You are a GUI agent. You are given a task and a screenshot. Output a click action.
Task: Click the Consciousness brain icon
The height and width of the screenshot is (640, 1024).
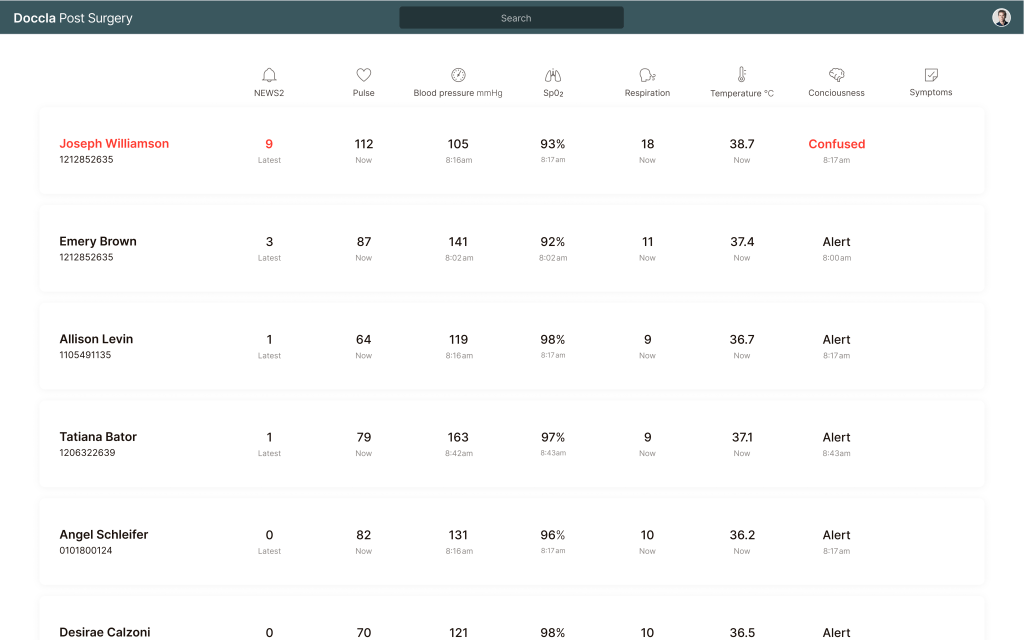tap(837, 74)
